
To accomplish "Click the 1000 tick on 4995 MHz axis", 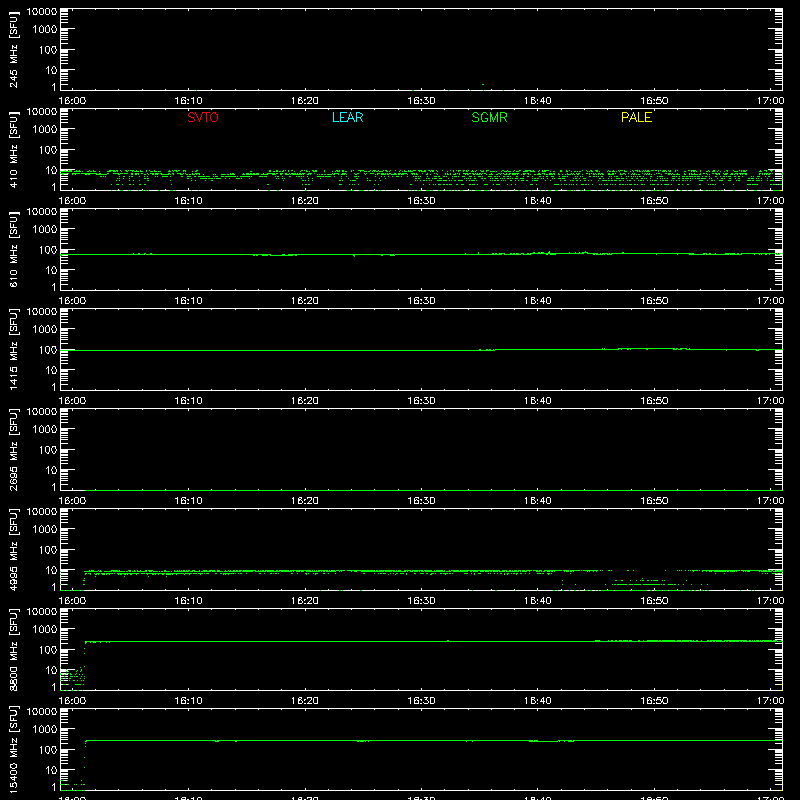I will coord(45,529).
